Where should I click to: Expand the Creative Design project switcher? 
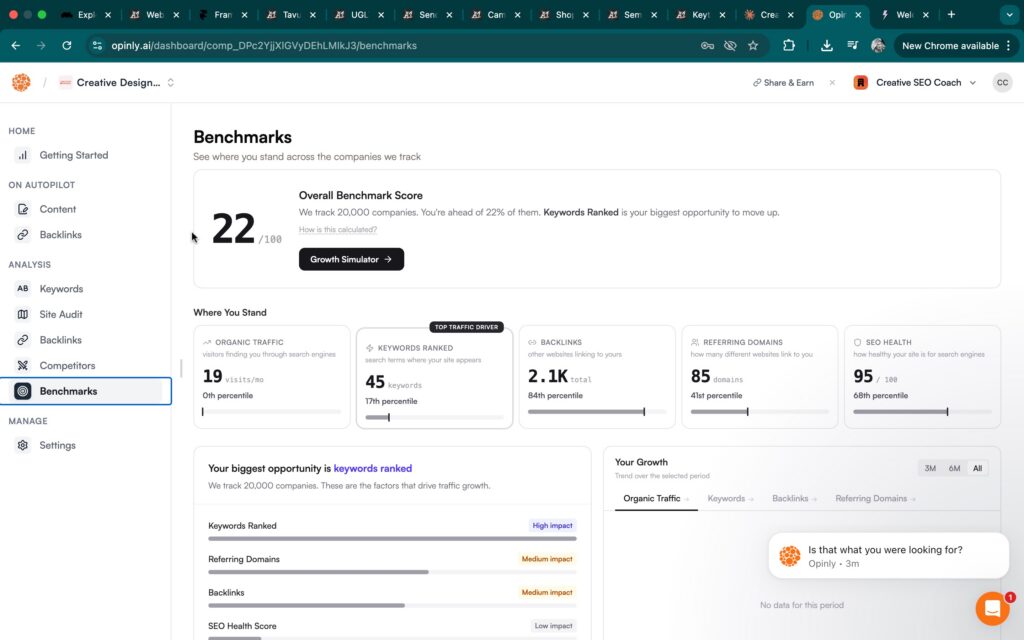[x=170, y=82]
